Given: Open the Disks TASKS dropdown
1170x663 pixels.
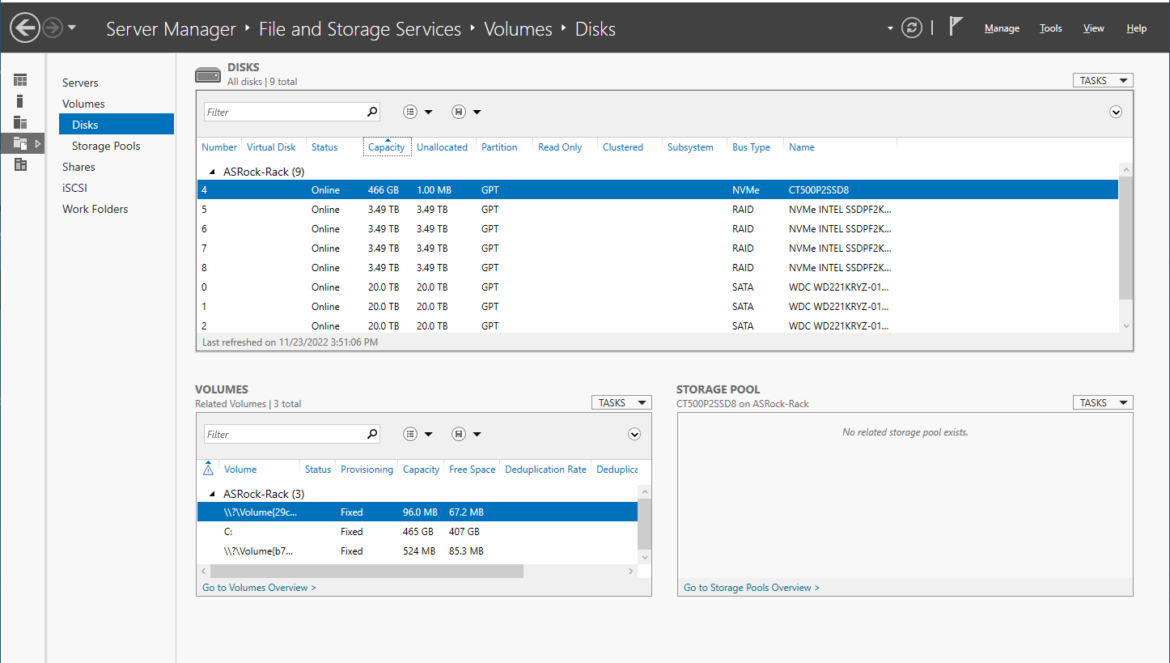Looking at the screenshot, I should tap(1103, 81).
